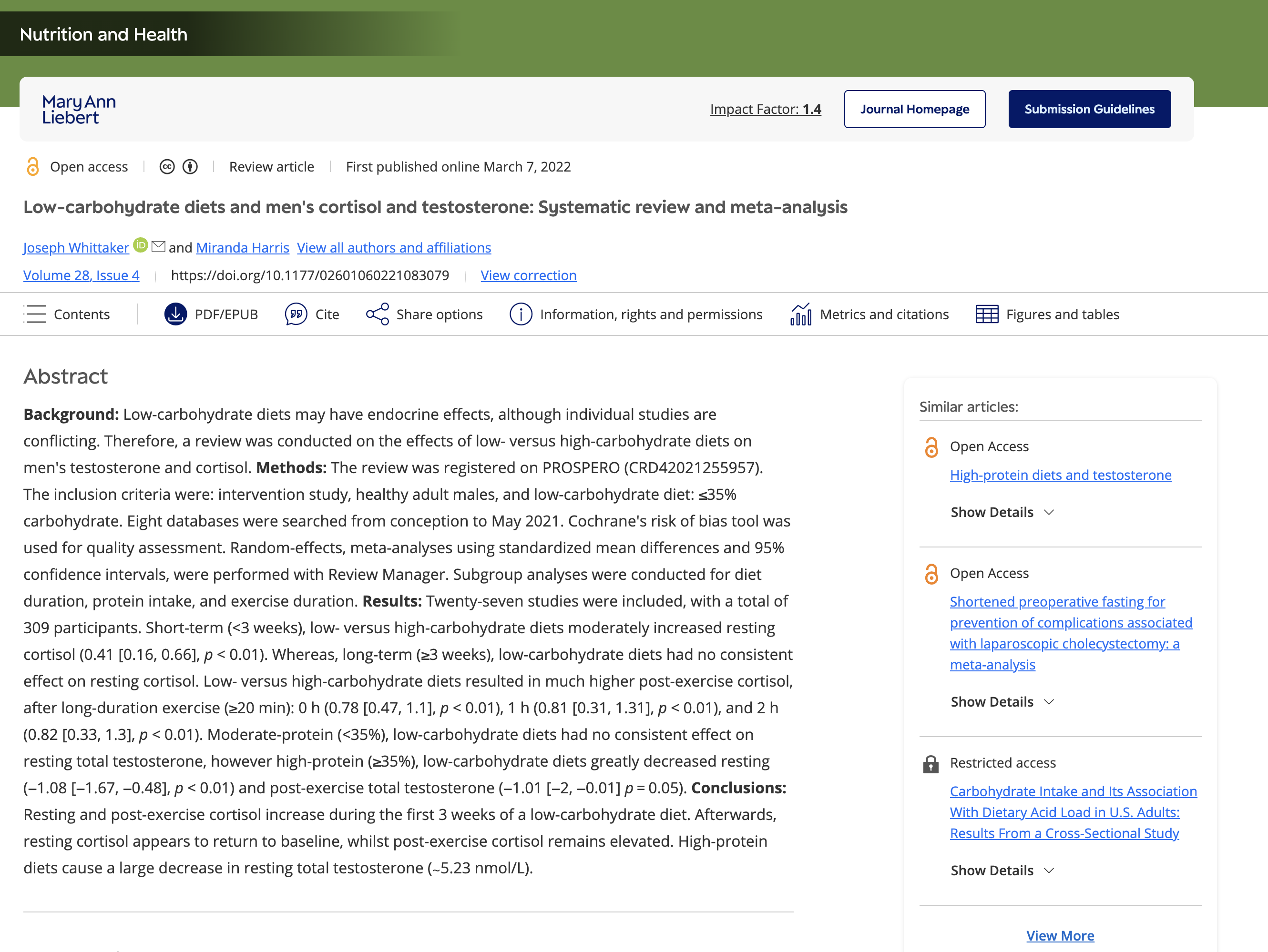Open View all authors and affiliations
The width and height of the screenshot is (1268, 952).
[x=394, y=248]
